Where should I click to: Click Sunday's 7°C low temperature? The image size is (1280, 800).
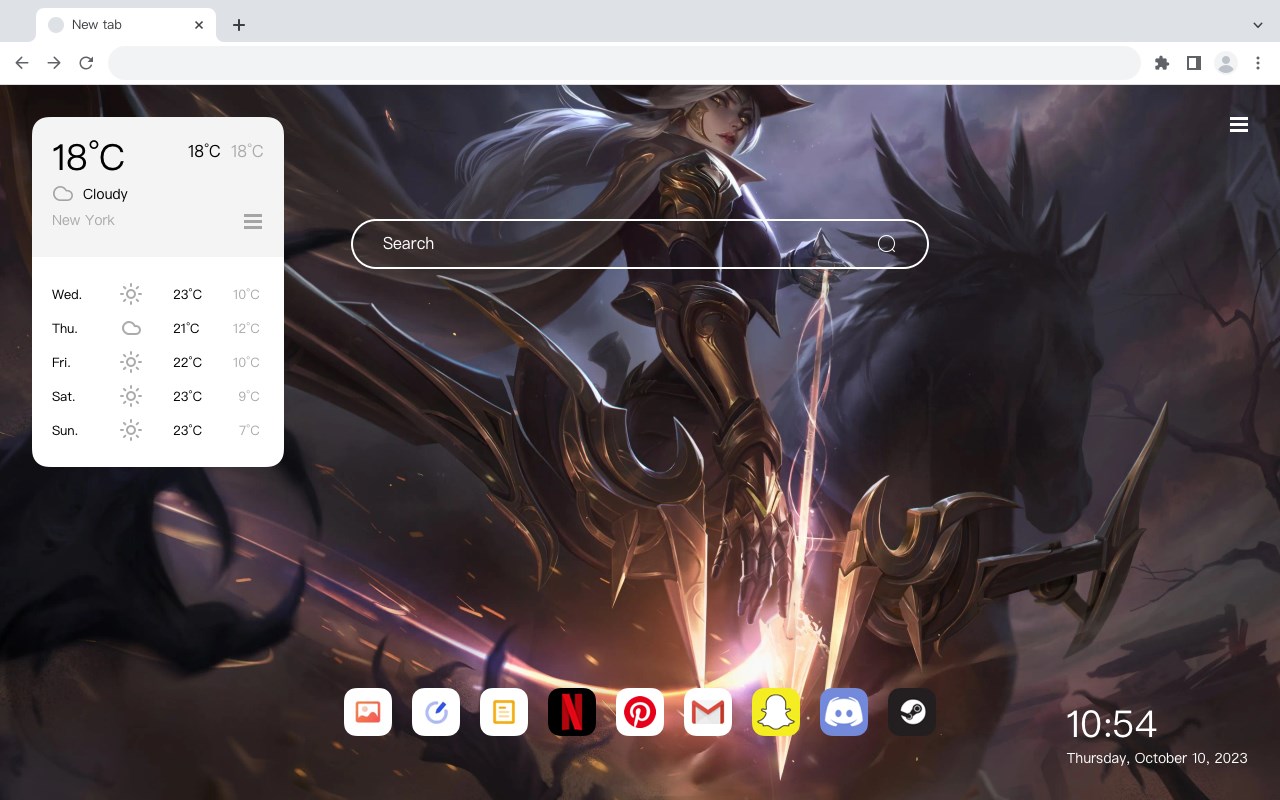[249, 430]
